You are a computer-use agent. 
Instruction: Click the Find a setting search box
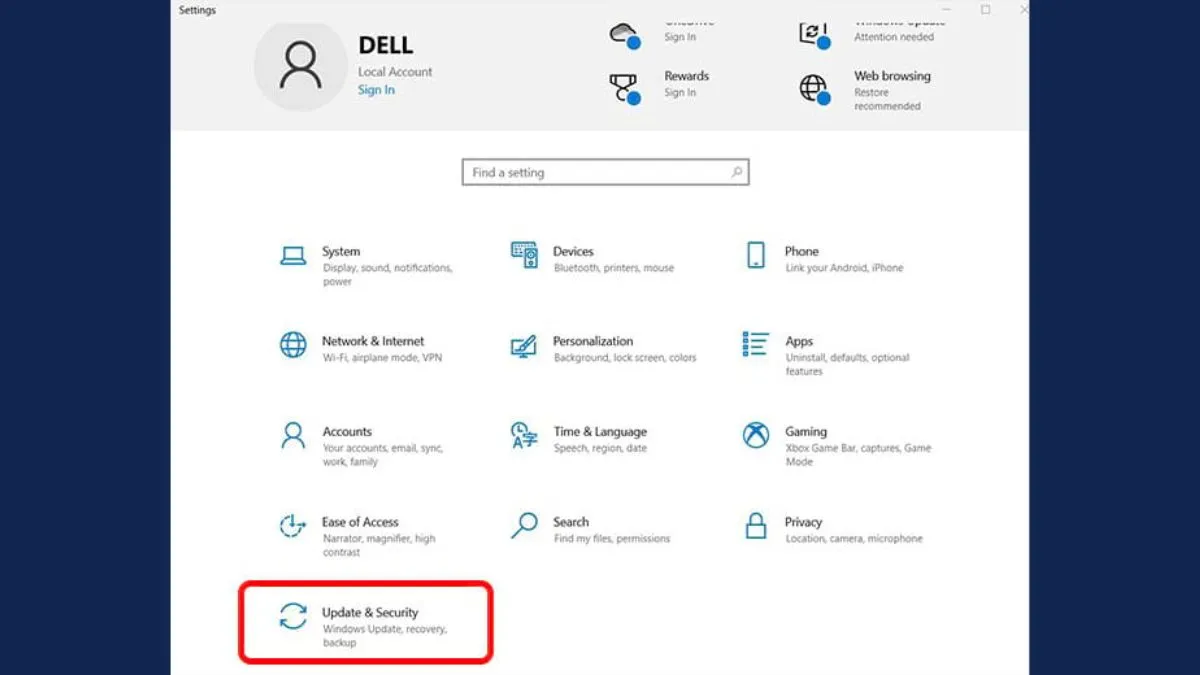pos(604,172)
